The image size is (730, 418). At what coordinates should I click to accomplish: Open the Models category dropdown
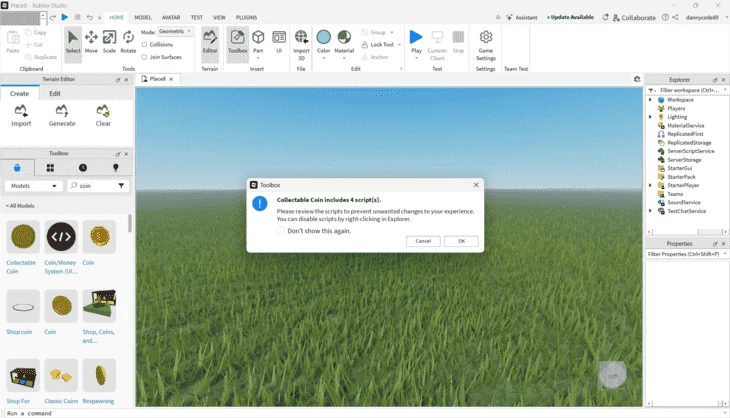coord(34,186)
